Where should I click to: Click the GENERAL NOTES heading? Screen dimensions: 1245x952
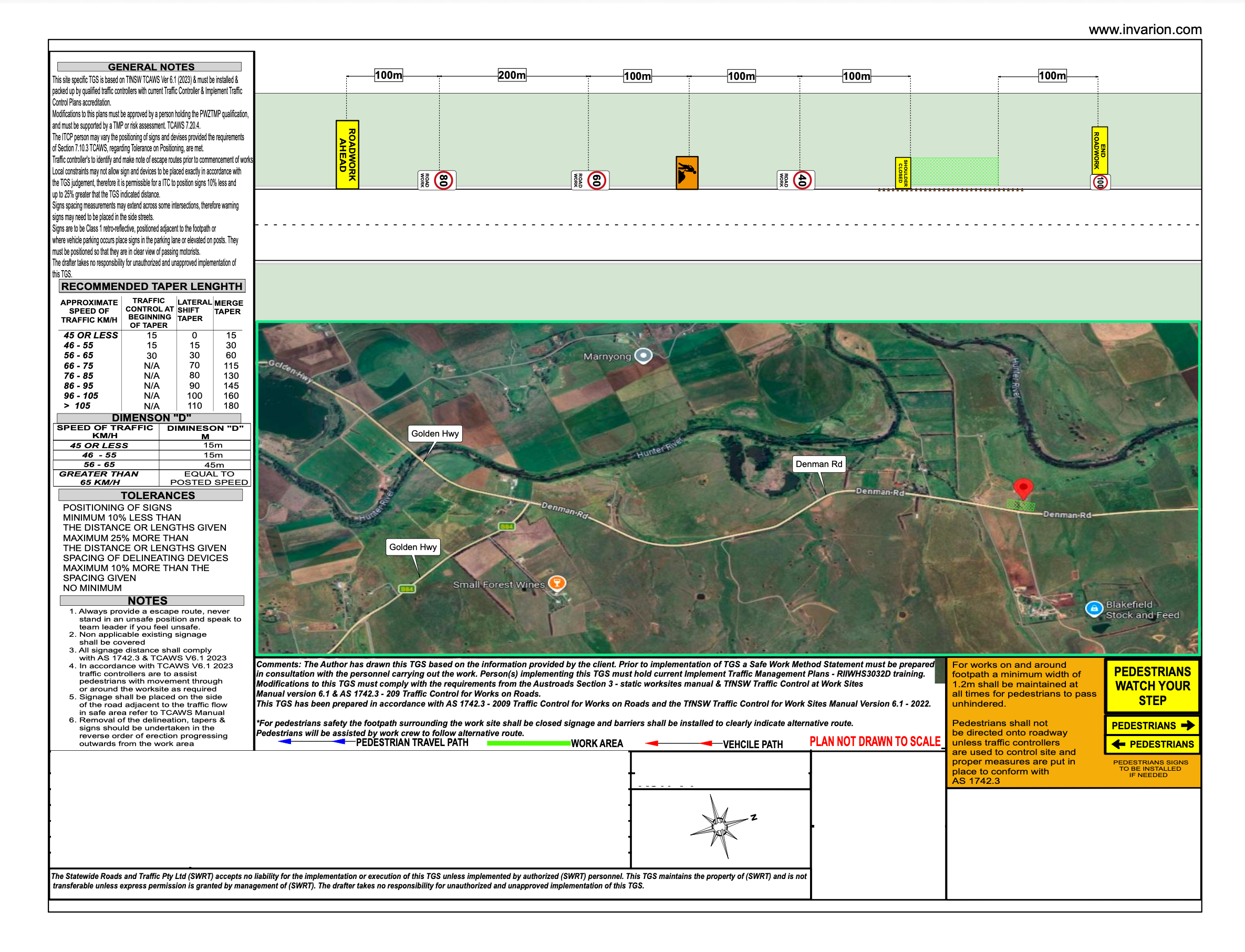tap(149, 66)
